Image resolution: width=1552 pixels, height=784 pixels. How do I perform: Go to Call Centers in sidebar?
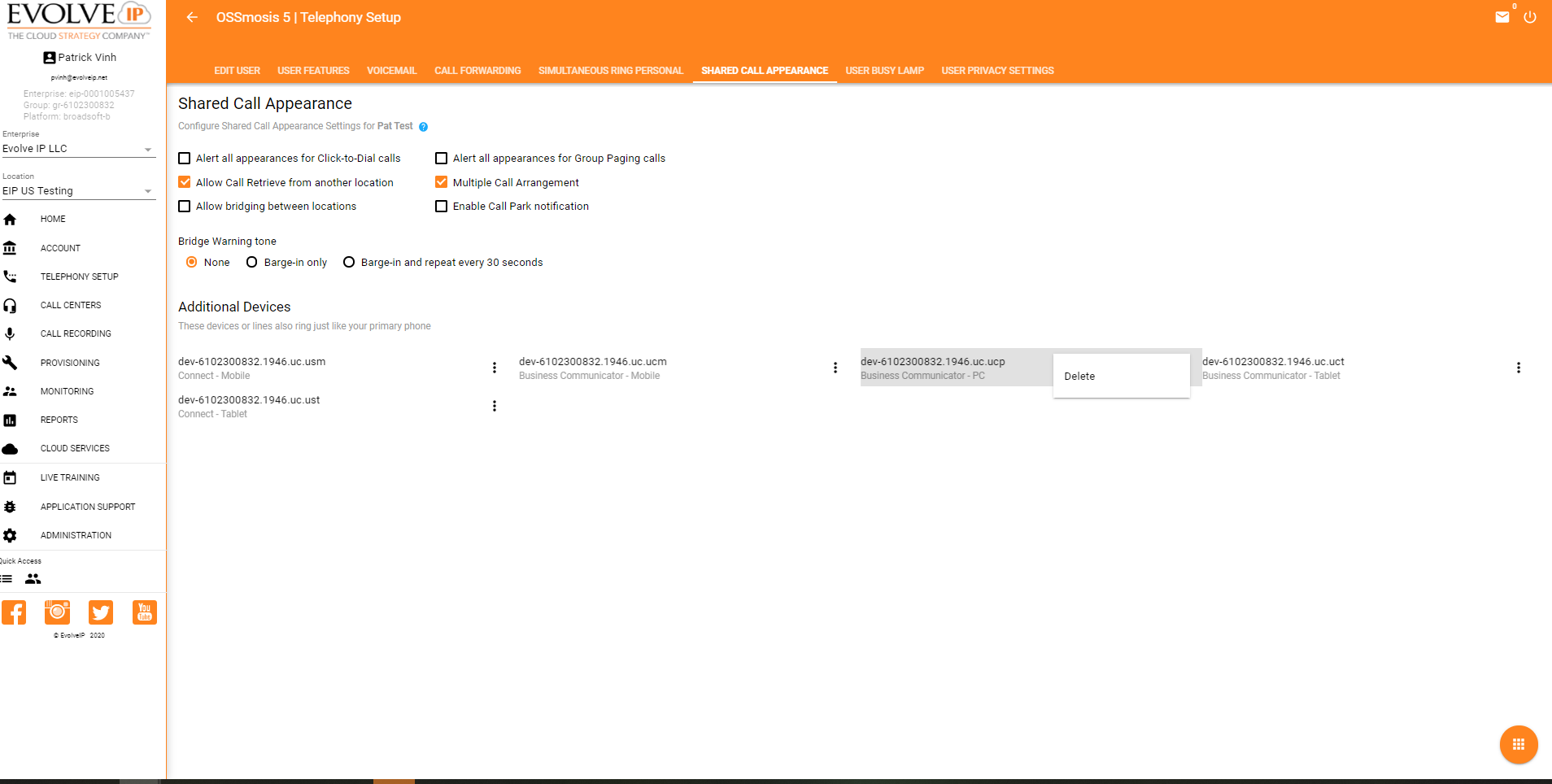point(71,305)
